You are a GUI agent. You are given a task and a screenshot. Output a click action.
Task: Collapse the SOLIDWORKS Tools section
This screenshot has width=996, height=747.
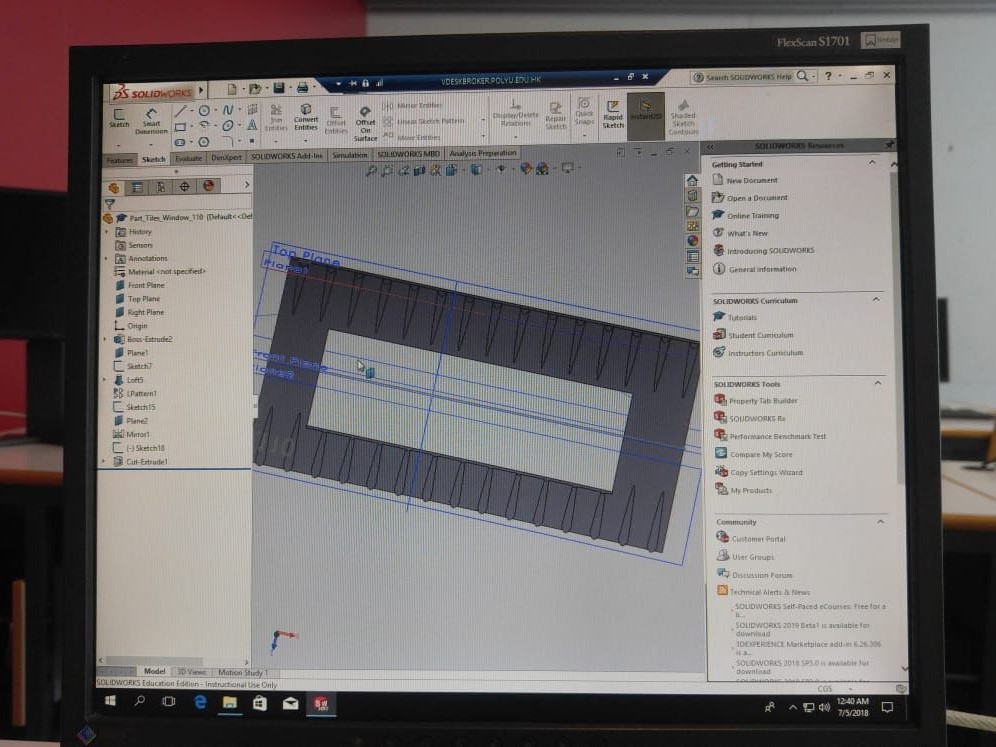pyautogui.click(x=878, y=383)
